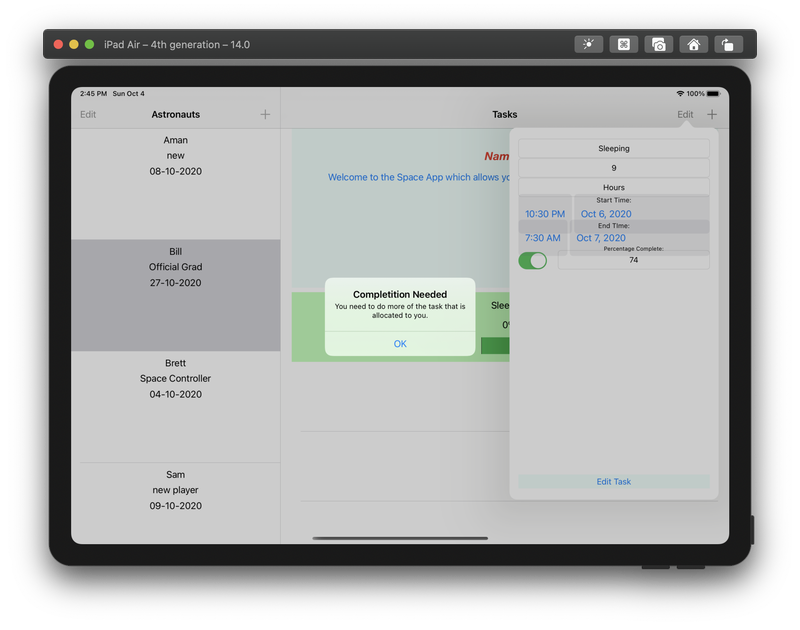Click Edit in the Tasks header
800x630 pixels.
(x=684, y=114)
